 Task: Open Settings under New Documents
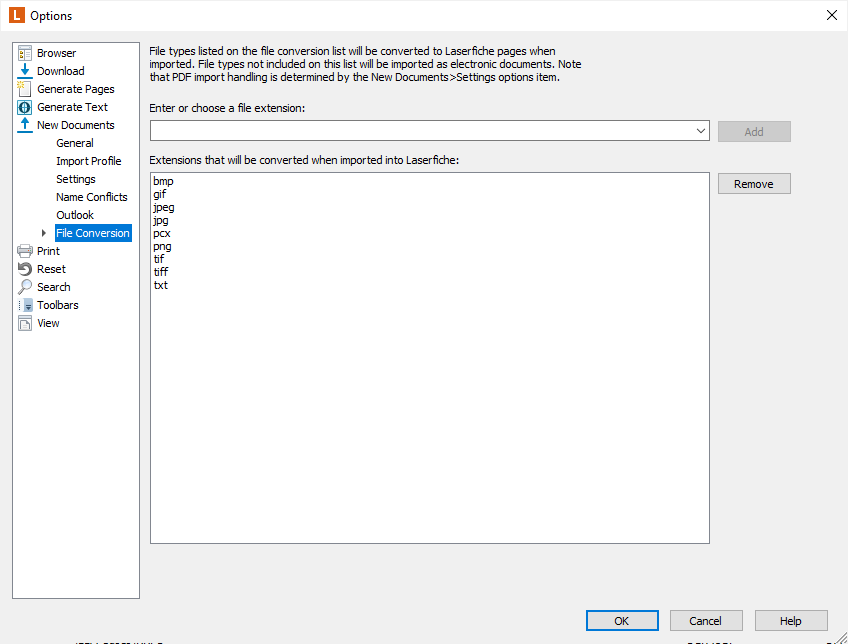point(76,179)
